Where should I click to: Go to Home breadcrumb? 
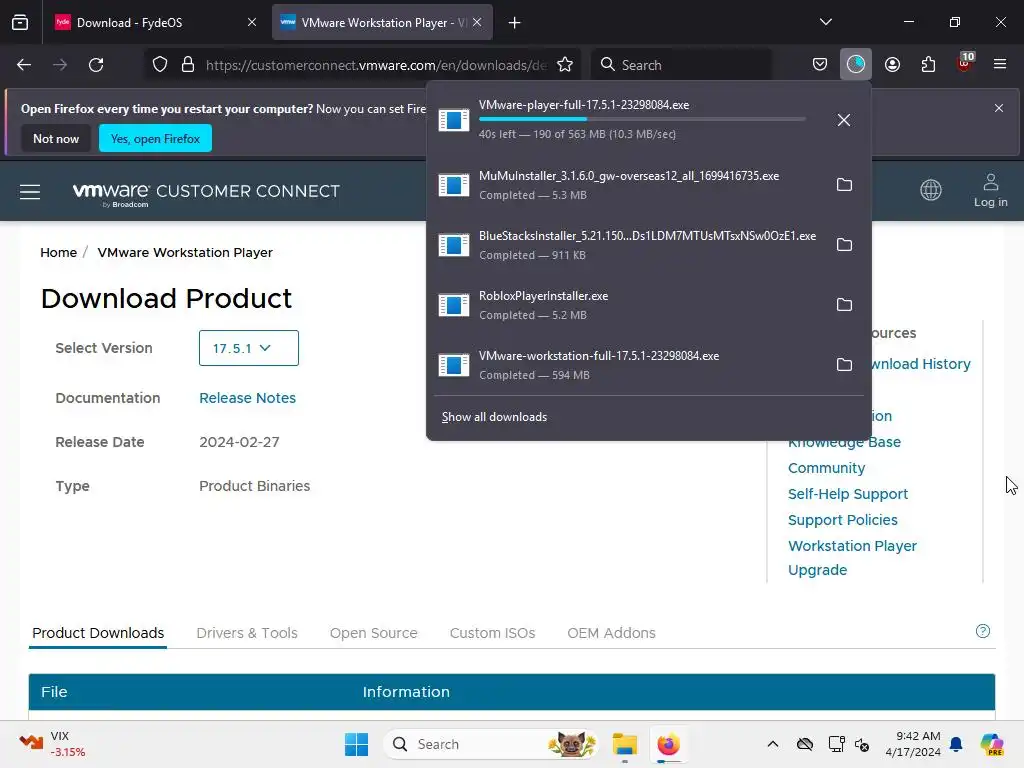58,253
